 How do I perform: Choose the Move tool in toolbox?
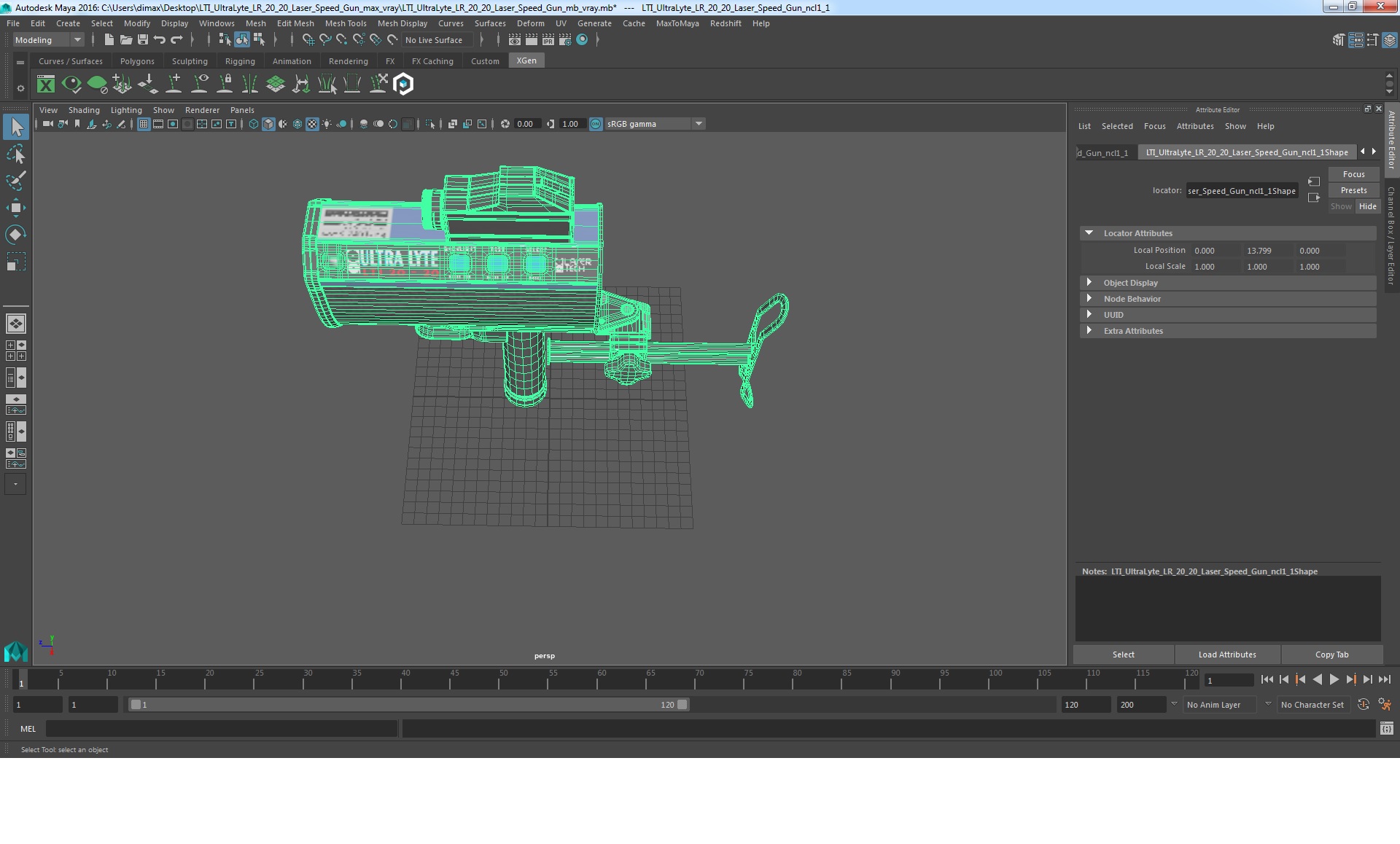pos(16,208)
